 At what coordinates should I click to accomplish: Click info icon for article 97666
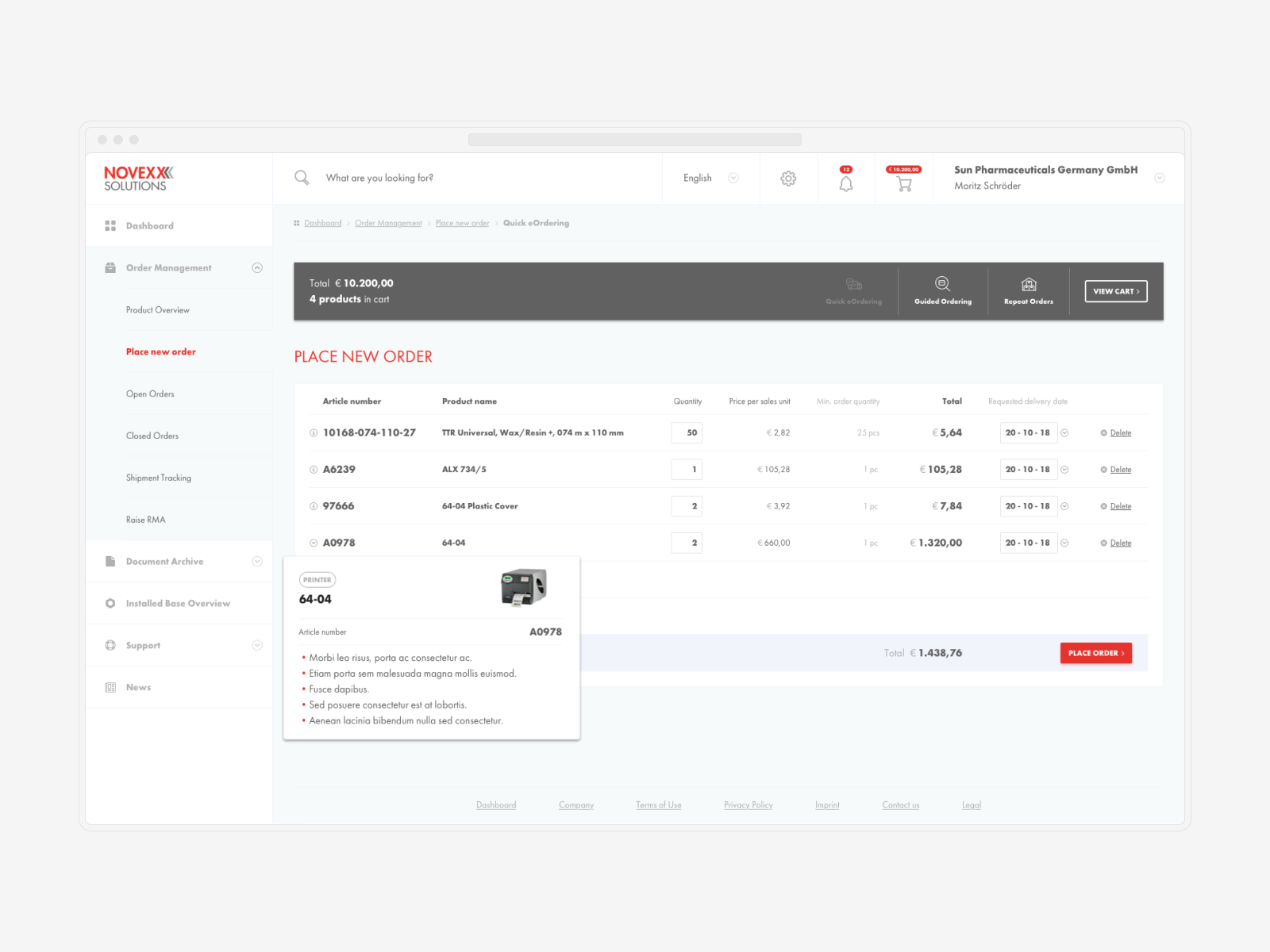click(x=314, y=506)
